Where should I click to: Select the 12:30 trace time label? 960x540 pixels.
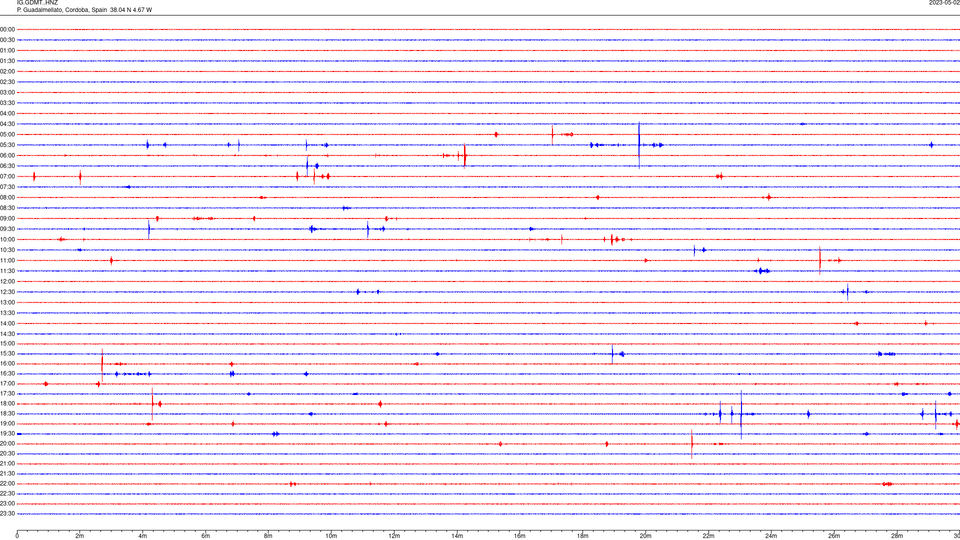click(x=7, y=292)
